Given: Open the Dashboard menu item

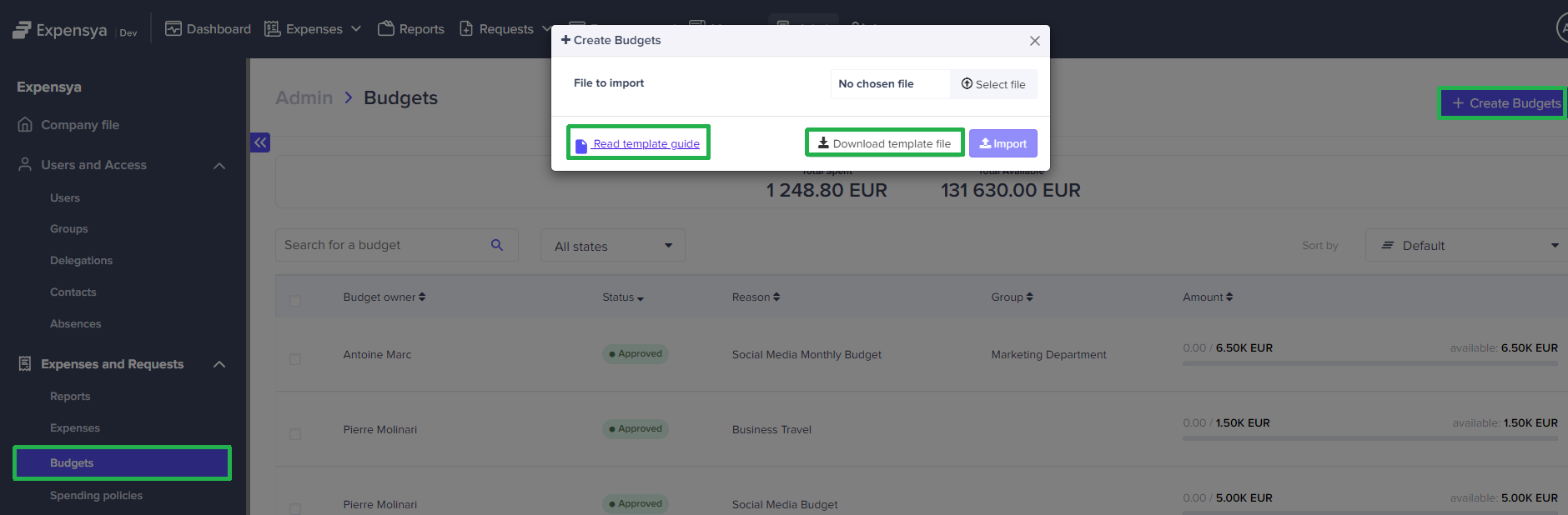Looking at the screenshot, I should pos(209,29).
